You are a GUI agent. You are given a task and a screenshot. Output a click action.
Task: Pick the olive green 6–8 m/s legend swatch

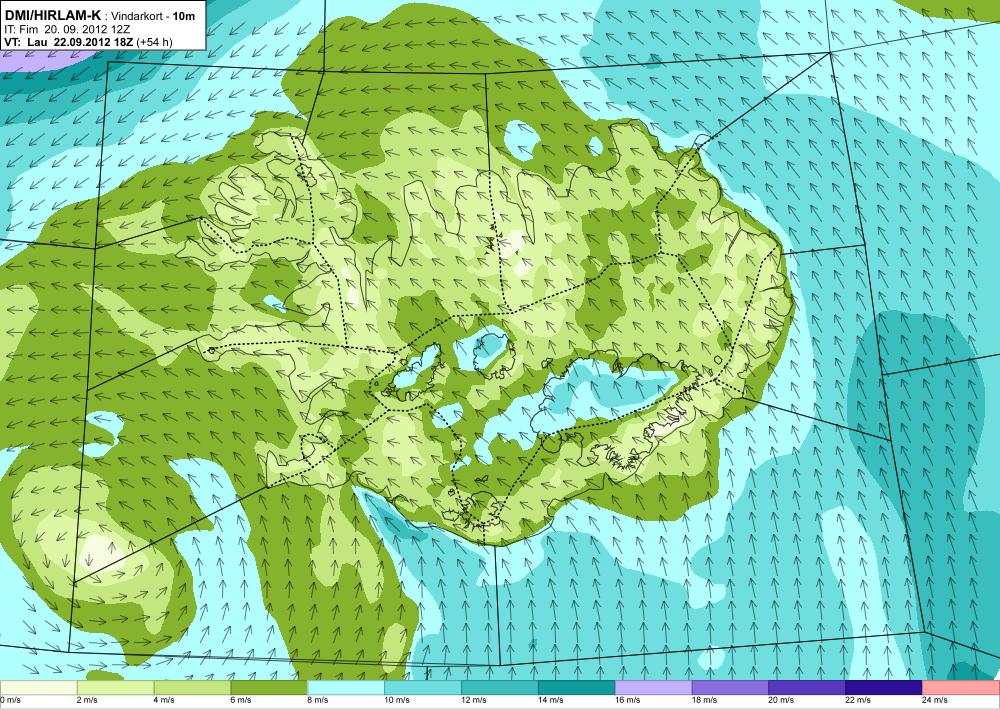point(269,688)
